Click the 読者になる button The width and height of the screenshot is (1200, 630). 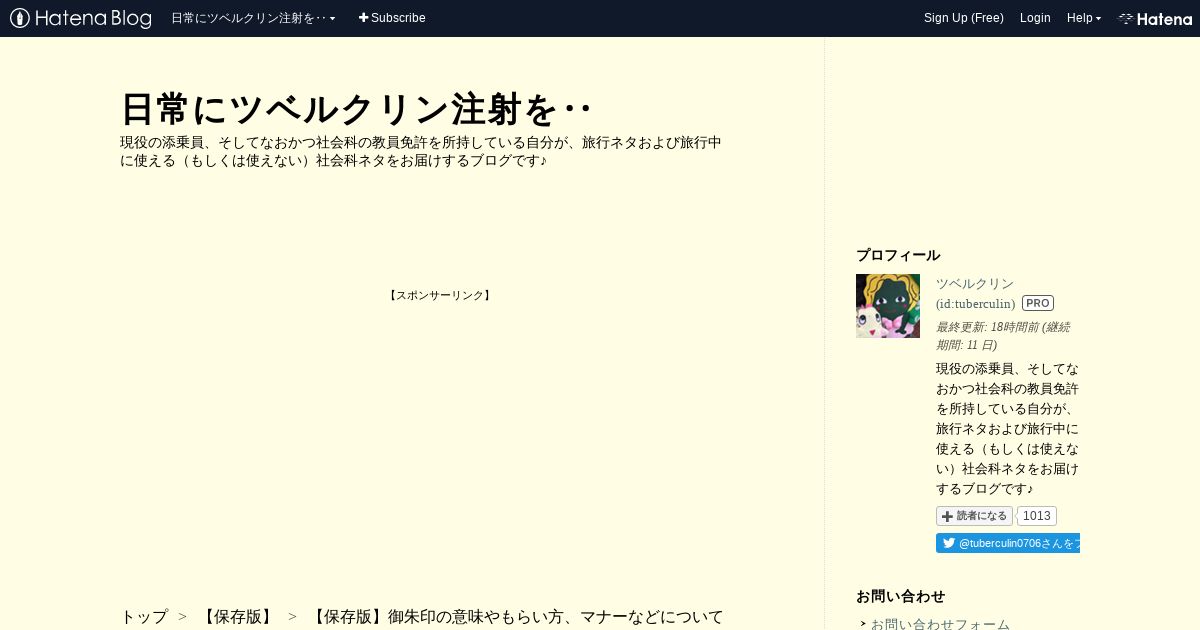click(974, 516)
